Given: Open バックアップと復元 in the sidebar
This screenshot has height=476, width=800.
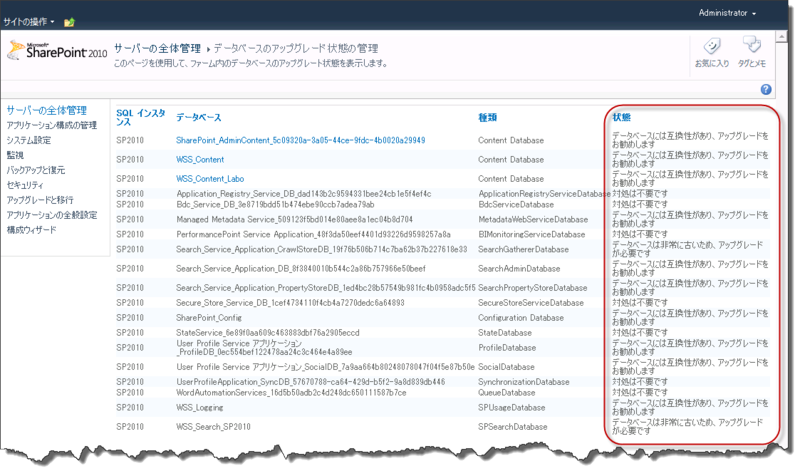Looking at the screenshot, I should click(36, 170).
